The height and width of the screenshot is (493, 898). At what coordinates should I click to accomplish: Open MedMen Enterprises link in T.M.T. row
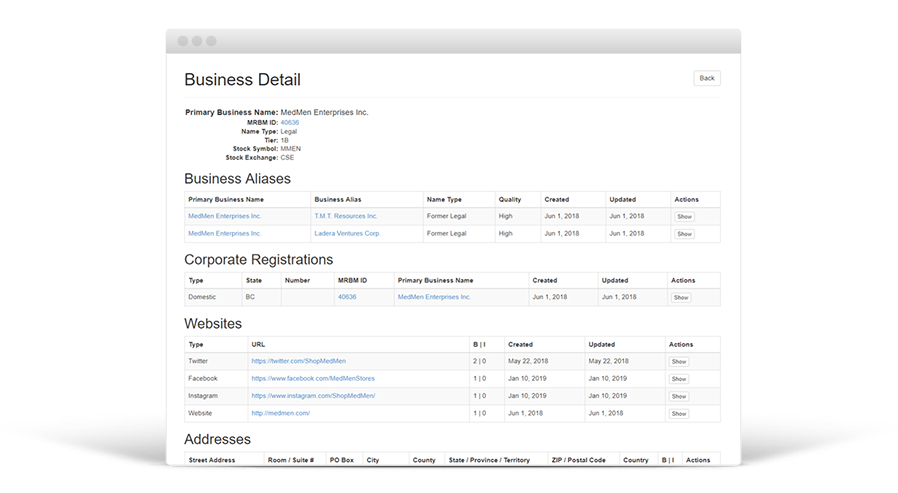(224, 216)
